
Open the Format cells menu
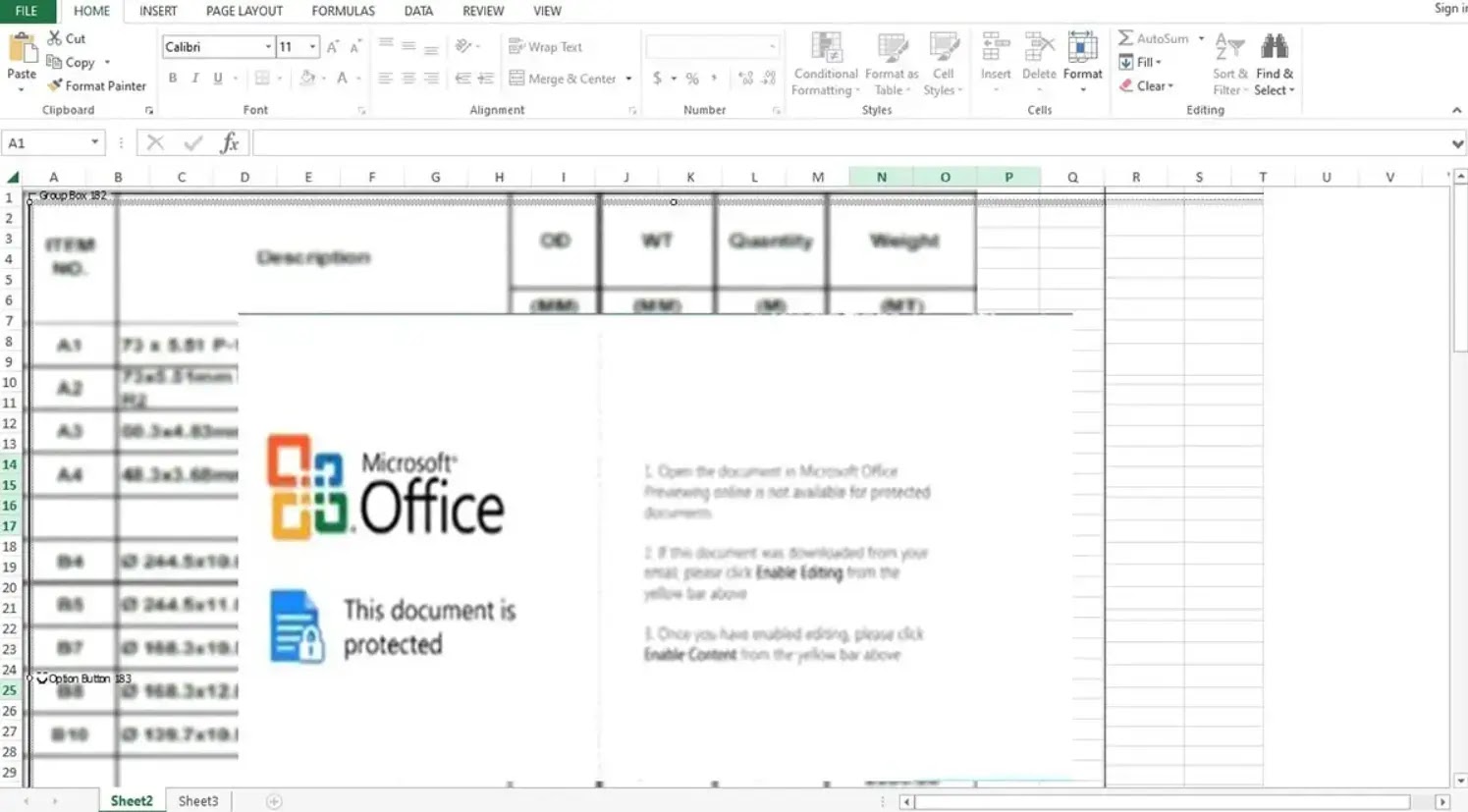1082,62
